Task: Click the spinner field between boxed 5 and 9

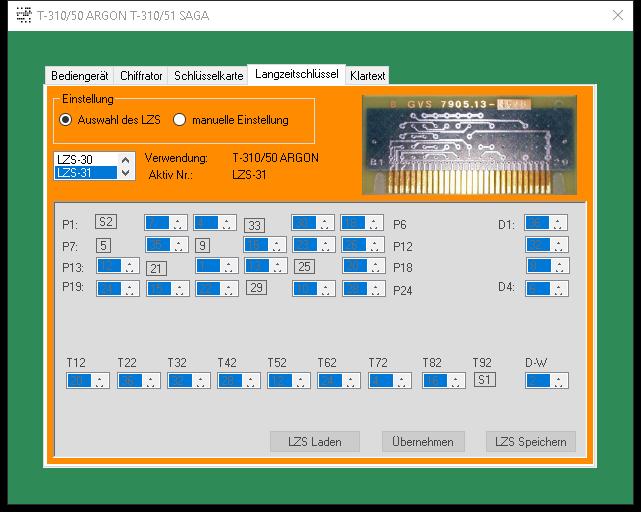Action: point(167,245)
